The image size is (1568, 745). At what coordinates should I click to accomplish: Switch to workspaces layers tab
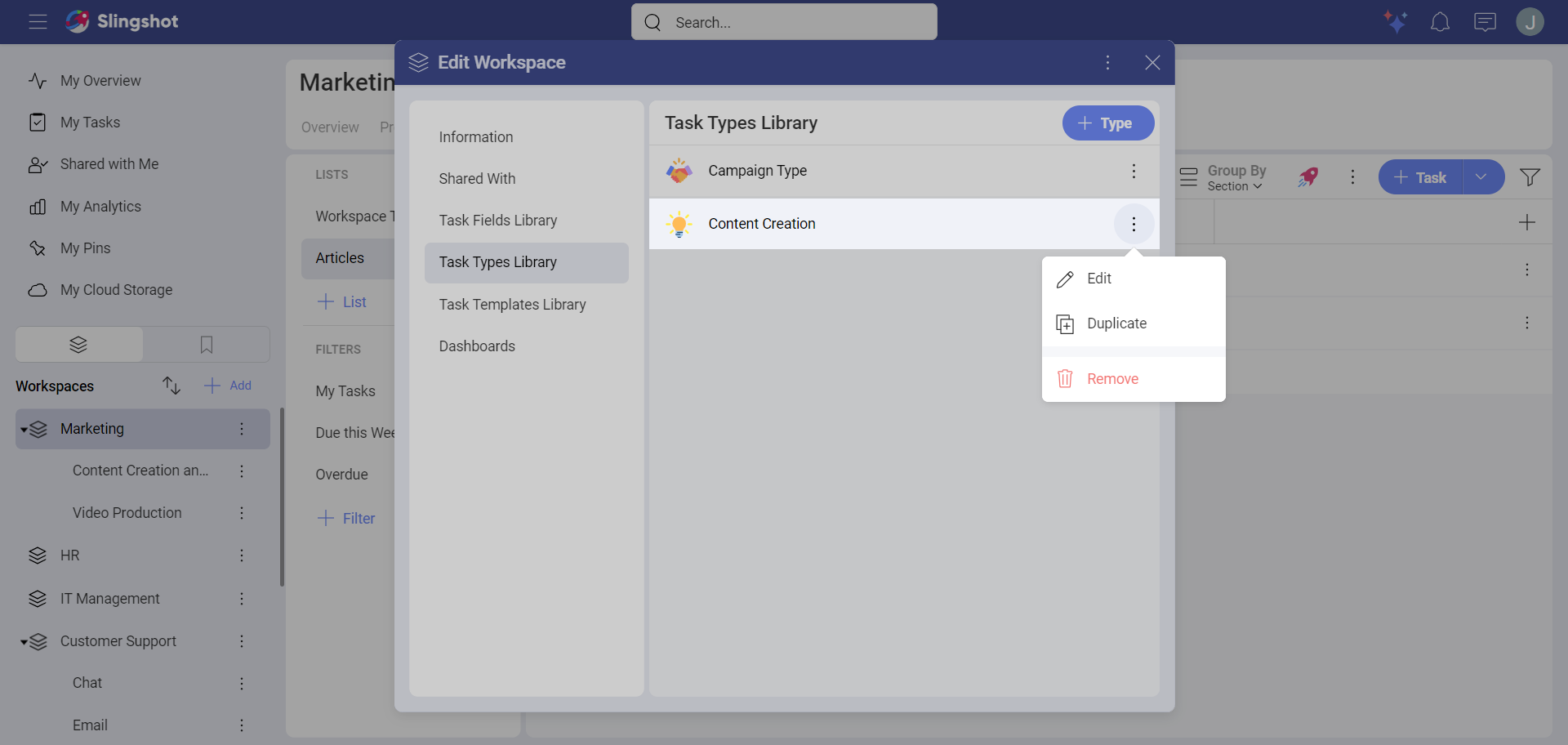click(x=79, y=345)
